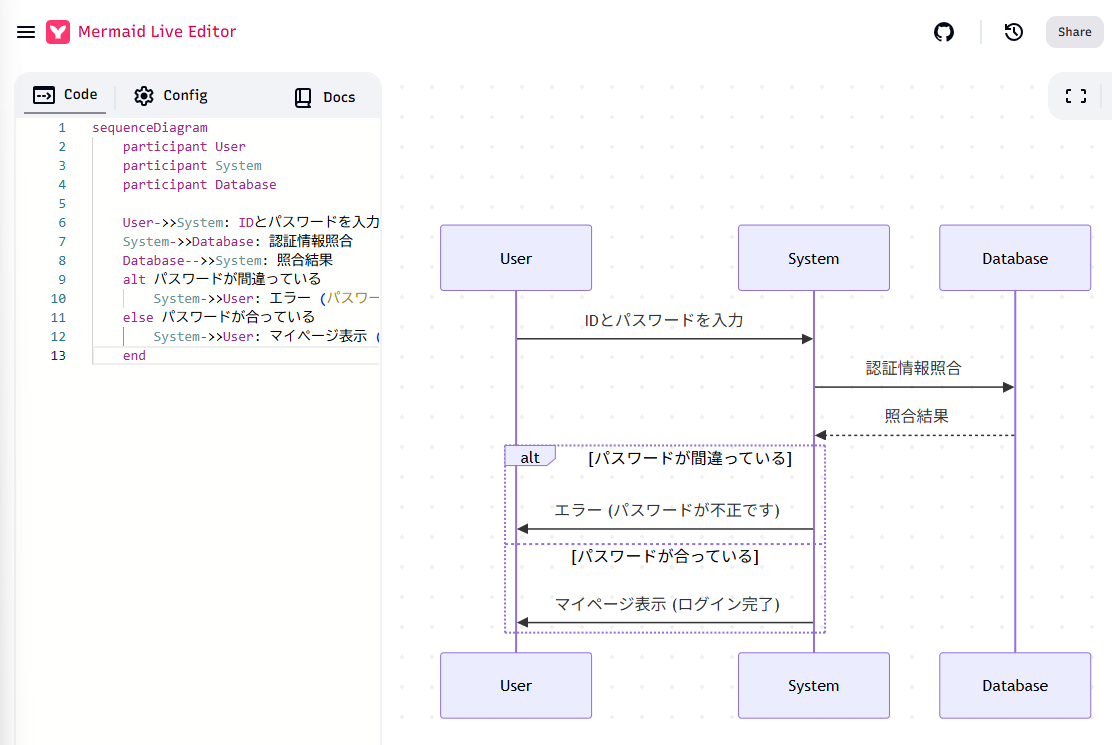1112x745 pixels.
Task: Open the hamburger menu
Action: [x=26, y=32]
